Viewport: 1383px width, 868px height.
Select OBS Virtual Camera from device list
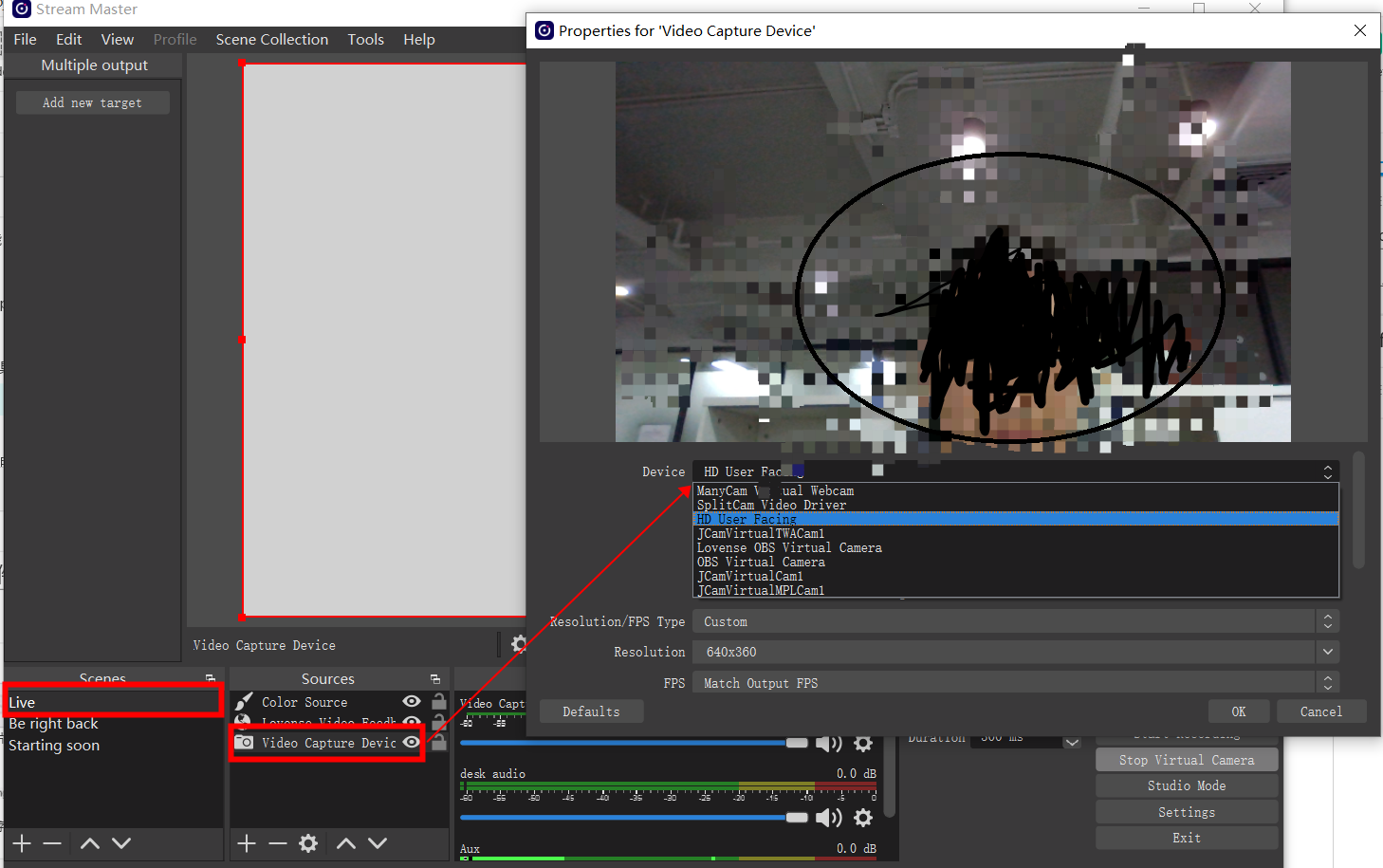761,563
